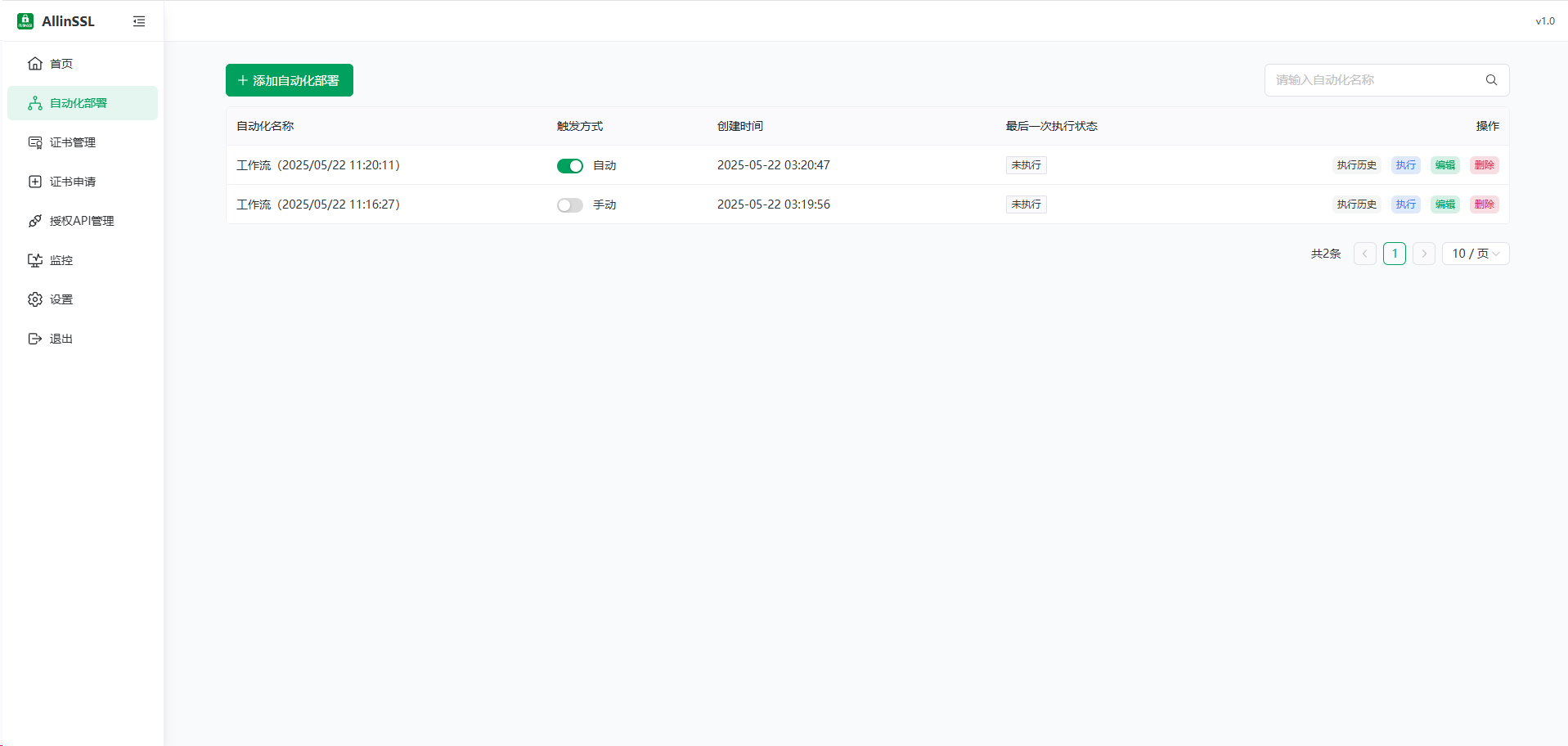Click the settings gear icon in sidebar
This screenshot has height=746, width=1568.
pos(35,299)
